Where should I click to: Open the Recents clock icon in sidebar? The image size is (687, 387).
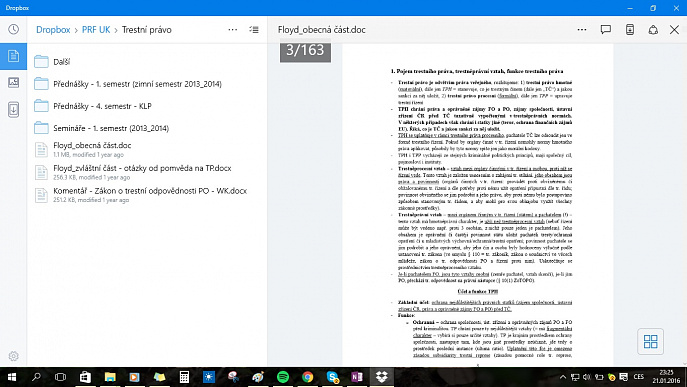14,29
